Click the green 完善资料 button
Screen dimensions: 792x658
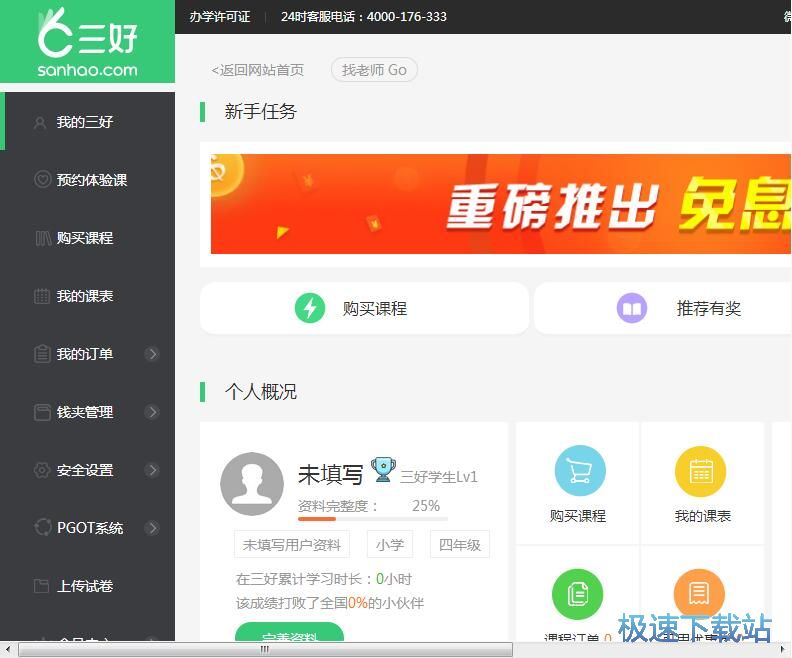tap(289, 632)
